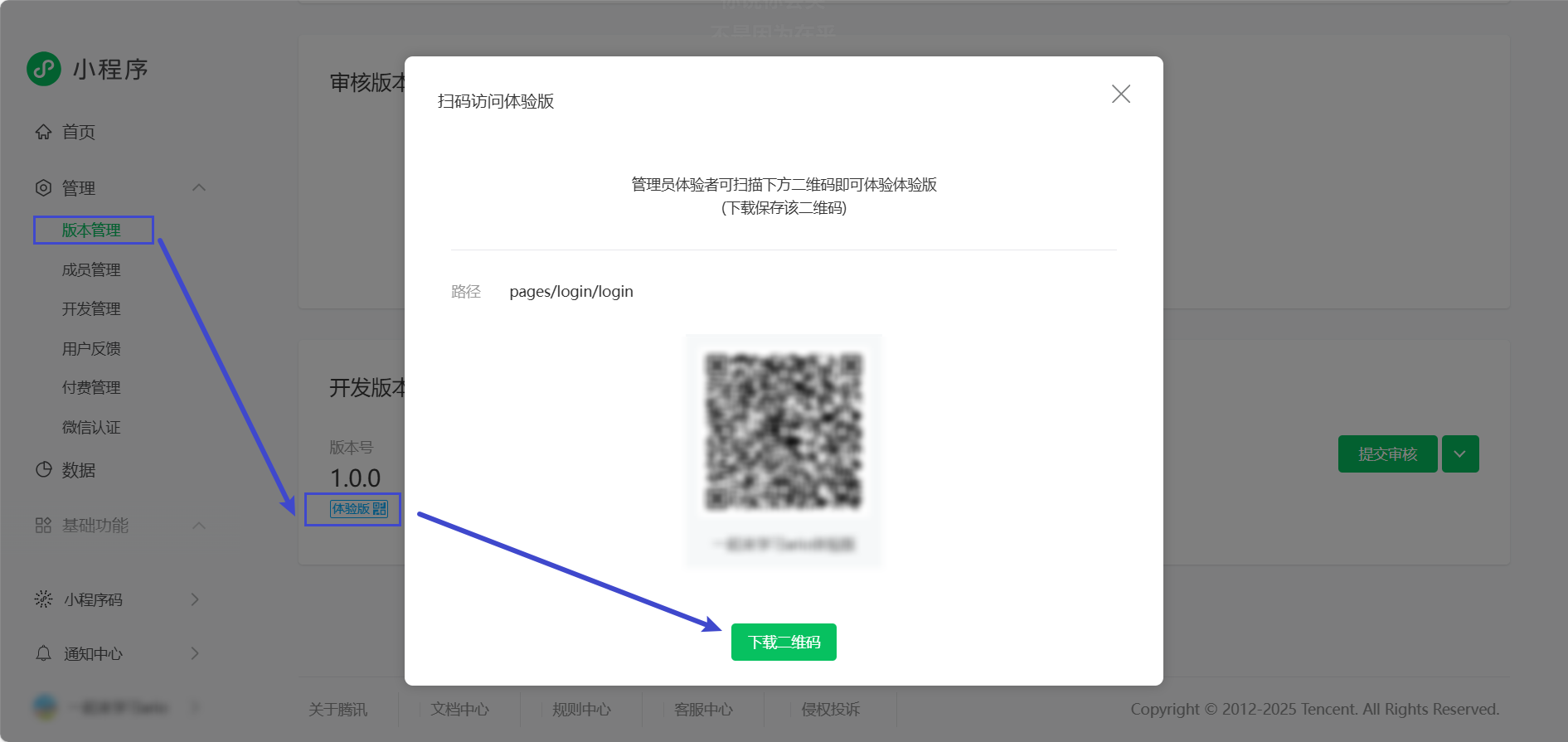Open 客服中心 footer link
Viewport: 1568px width, 742px height.
pos(703,710)
